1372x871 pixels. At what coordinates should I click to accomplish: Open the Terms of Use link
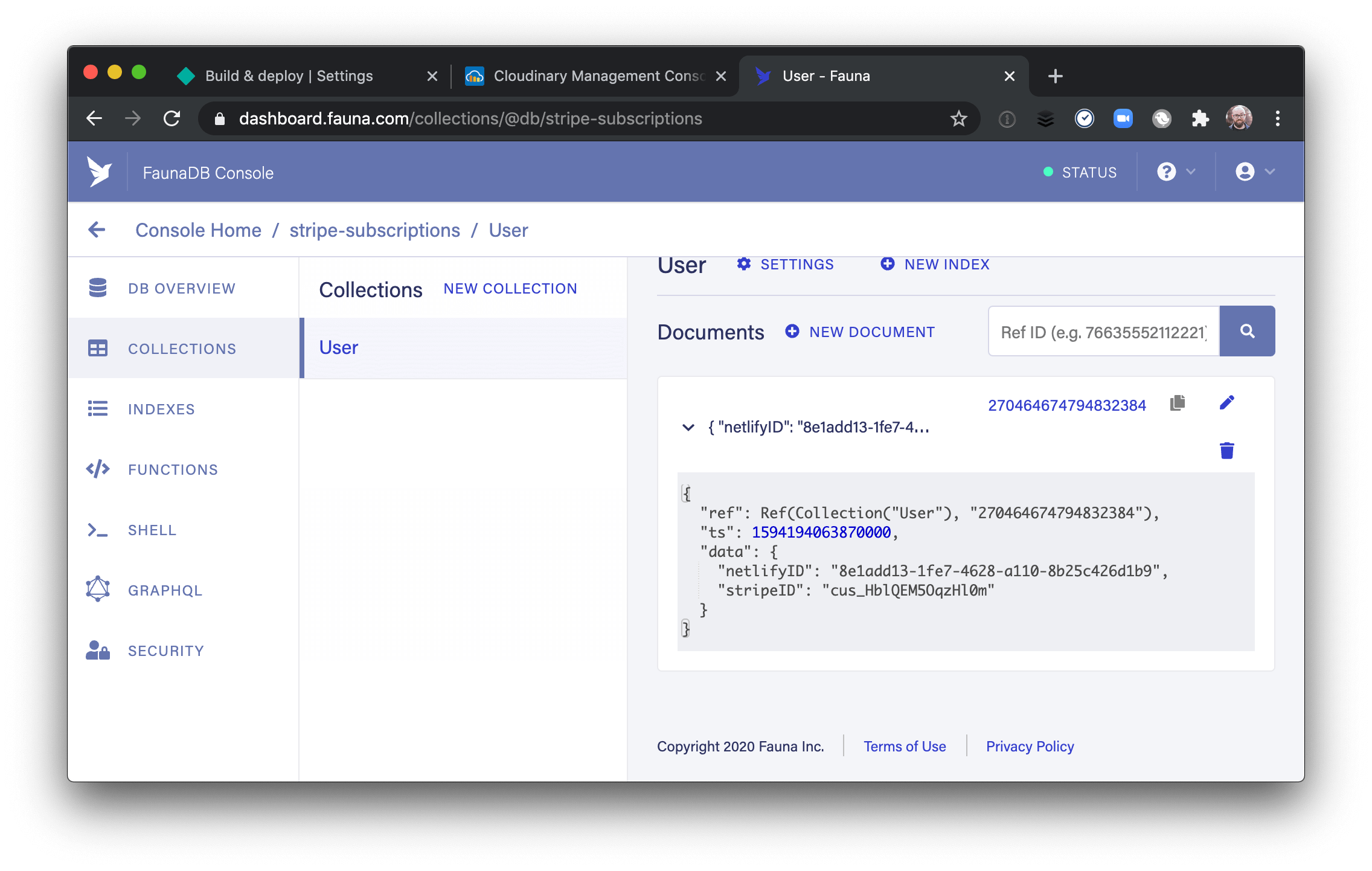pyautogui.click(x=905, y=746)
